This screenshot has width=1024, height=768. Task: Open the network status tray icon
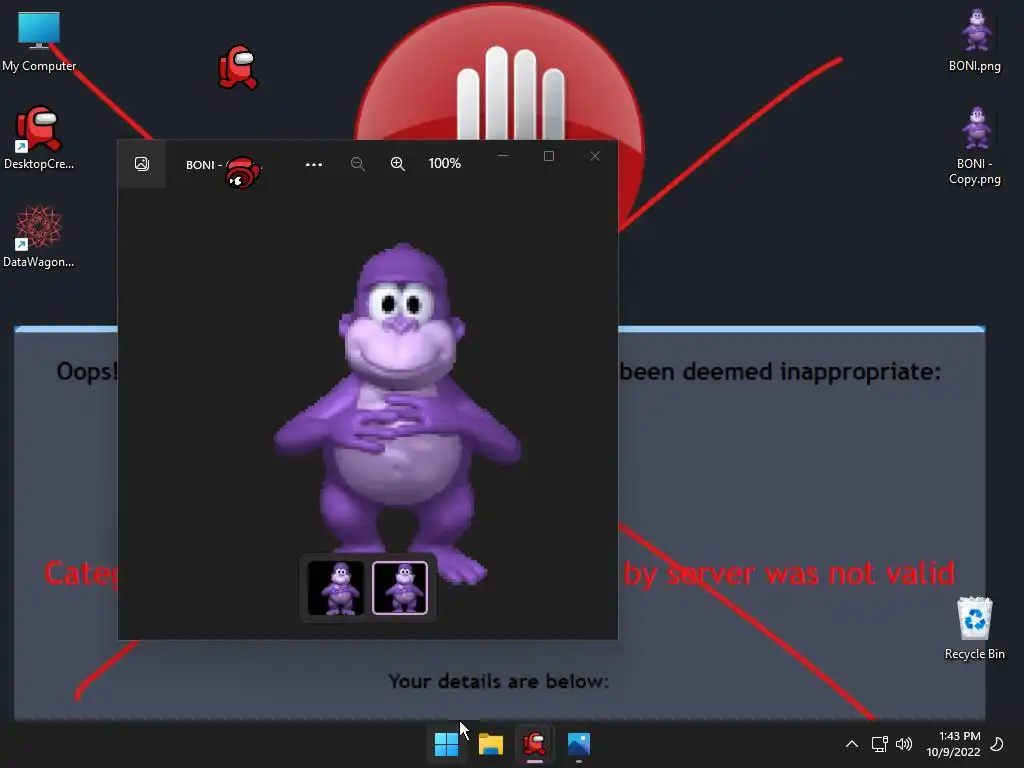click(x=879, y=744)
